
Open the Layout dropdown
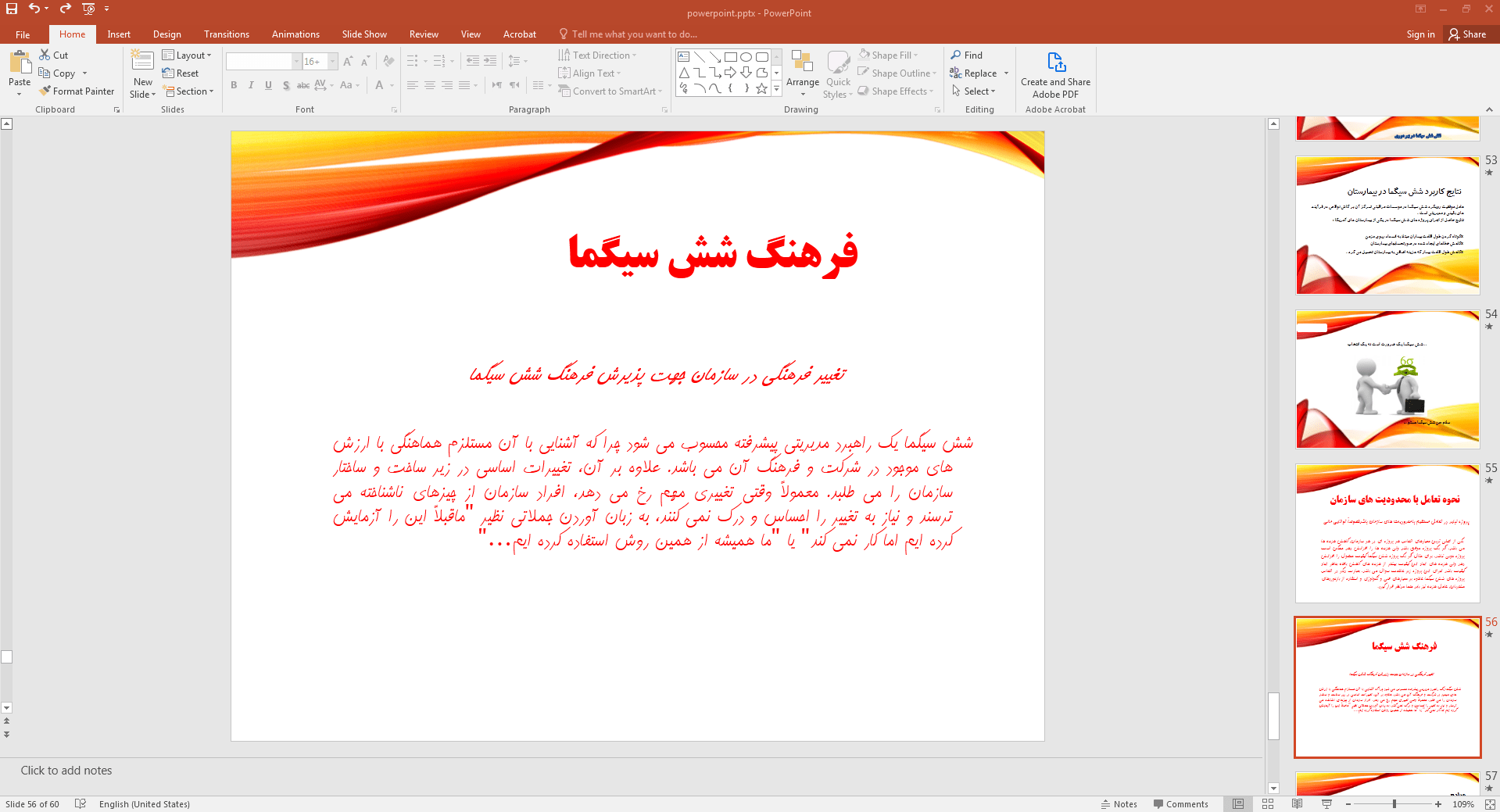[187, 55]
